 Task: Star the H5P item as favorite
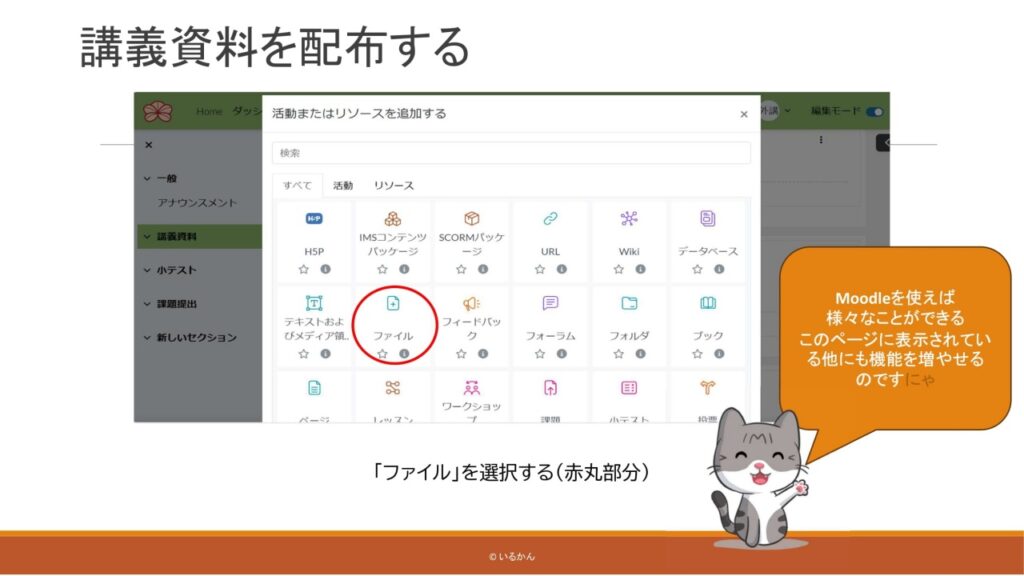point(304,269)
